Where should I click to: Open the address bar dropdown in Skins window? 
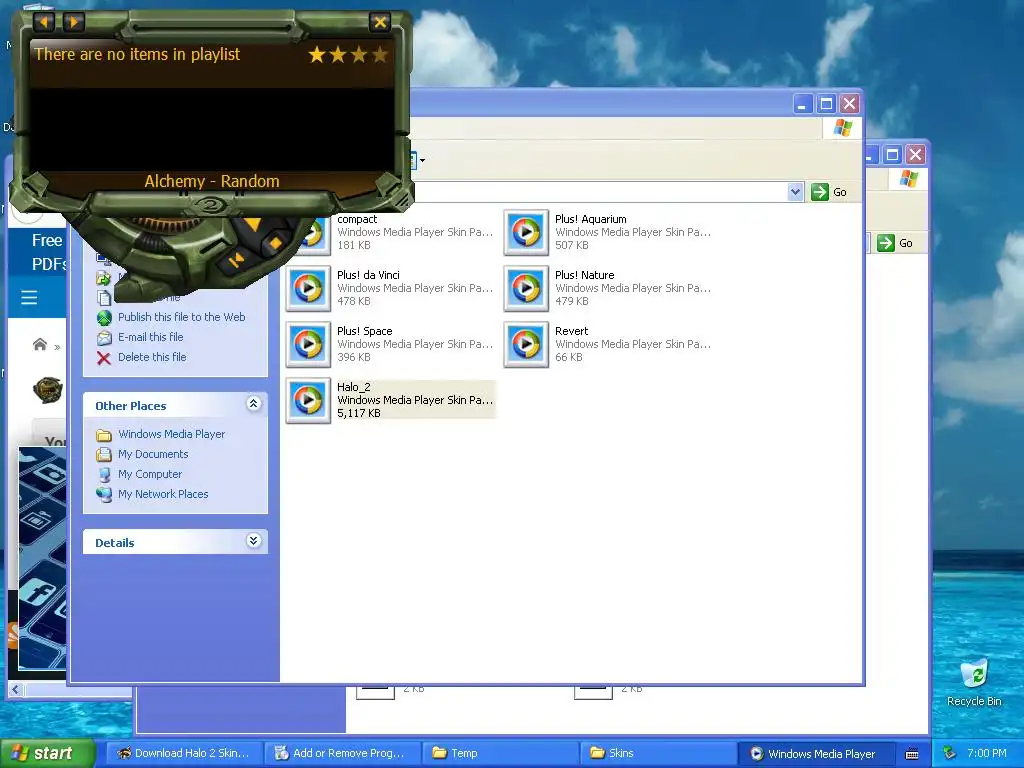795,192
